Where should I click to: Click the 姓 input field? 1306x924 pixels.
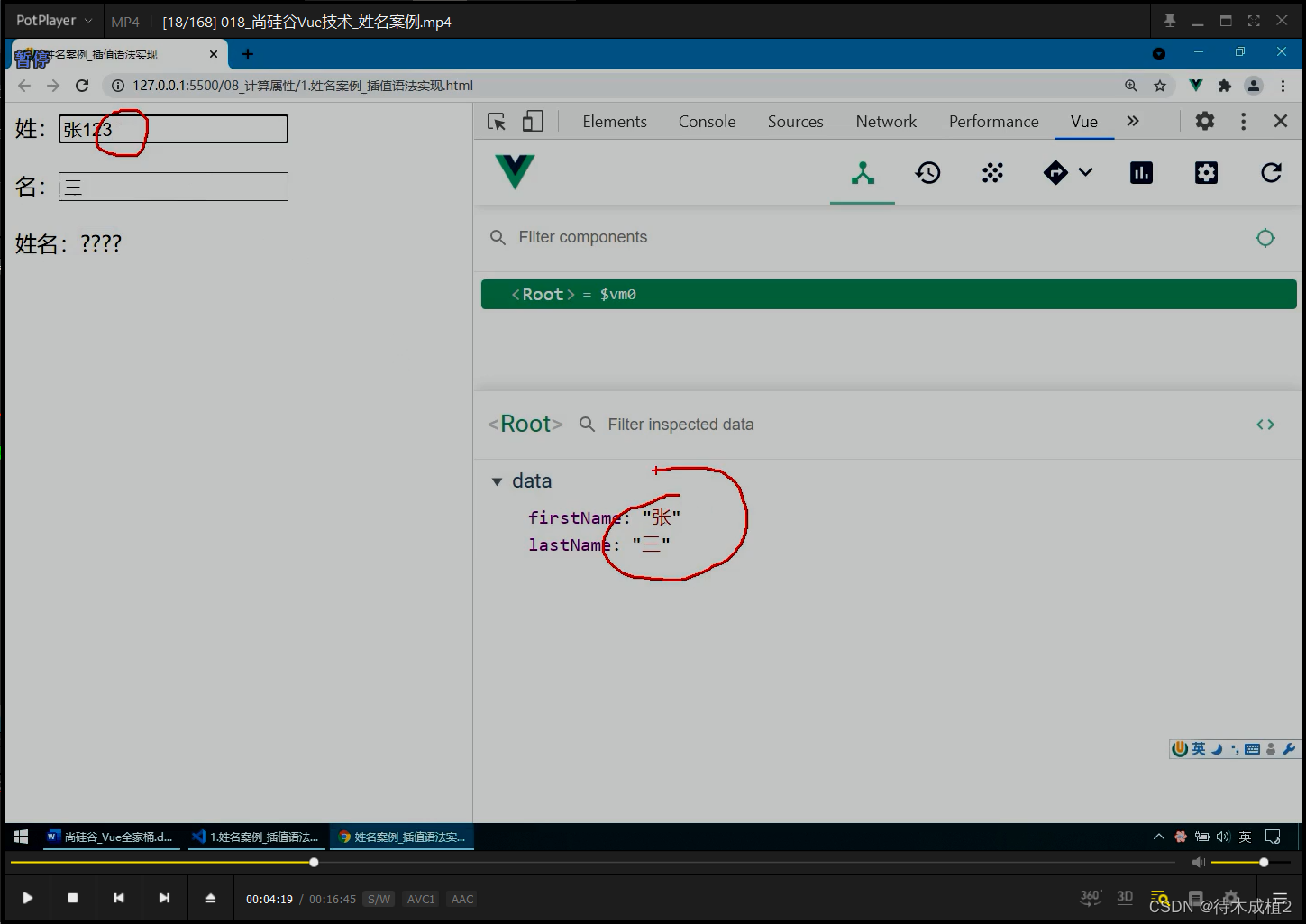point(173,129)
